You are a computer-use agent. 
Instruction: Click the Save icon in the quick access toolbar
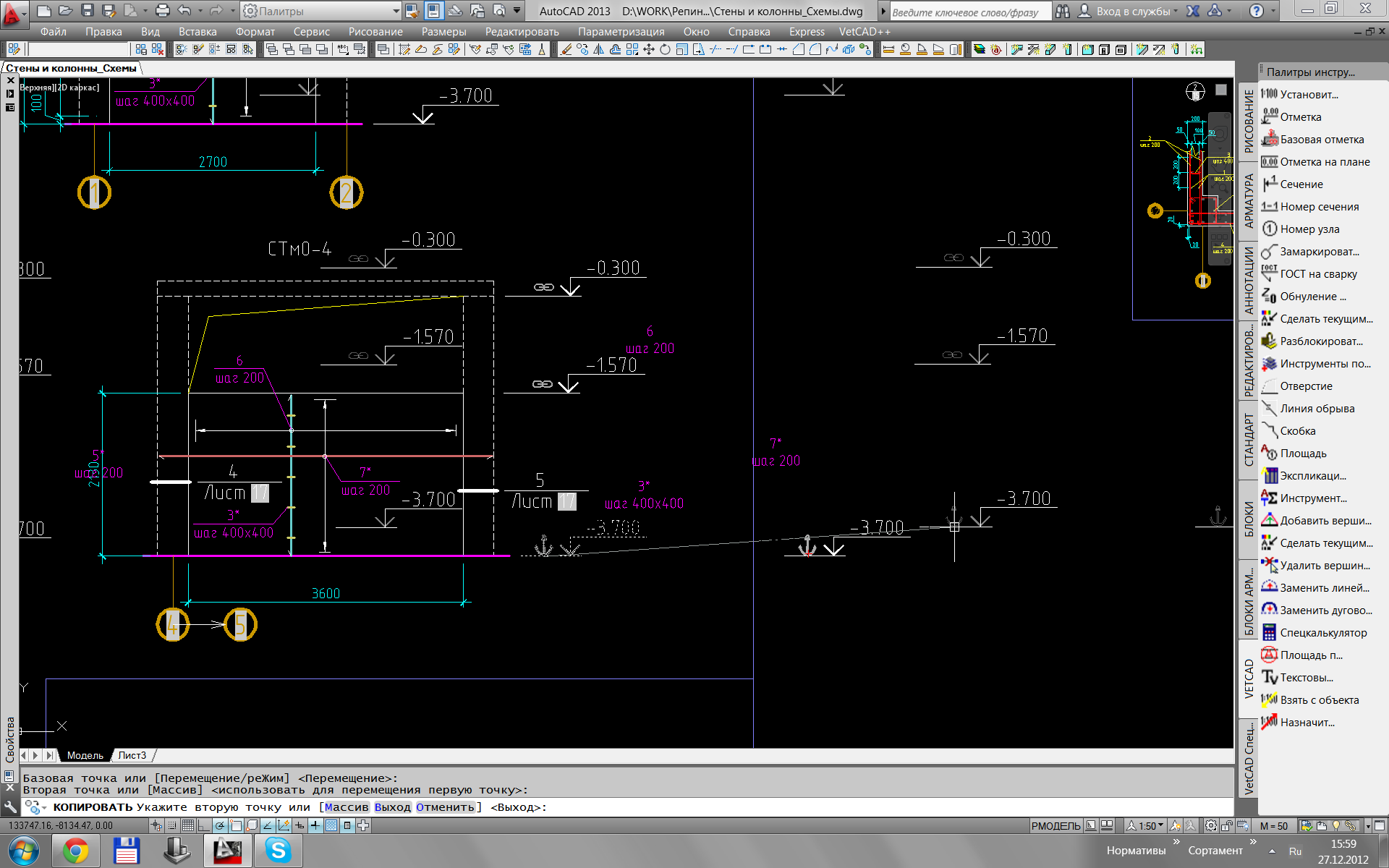click(87, 11)
